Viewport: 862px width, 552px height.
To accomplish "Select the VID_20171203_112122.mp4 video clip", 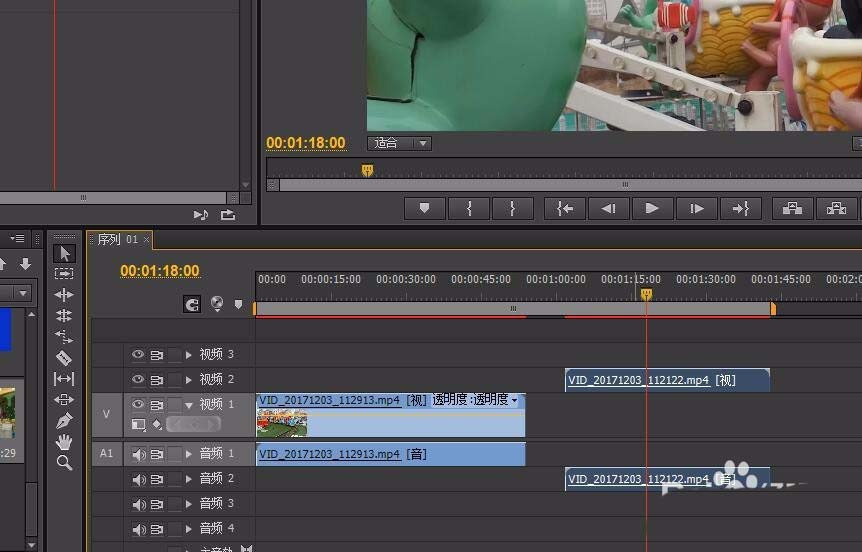I will point(667,380).
